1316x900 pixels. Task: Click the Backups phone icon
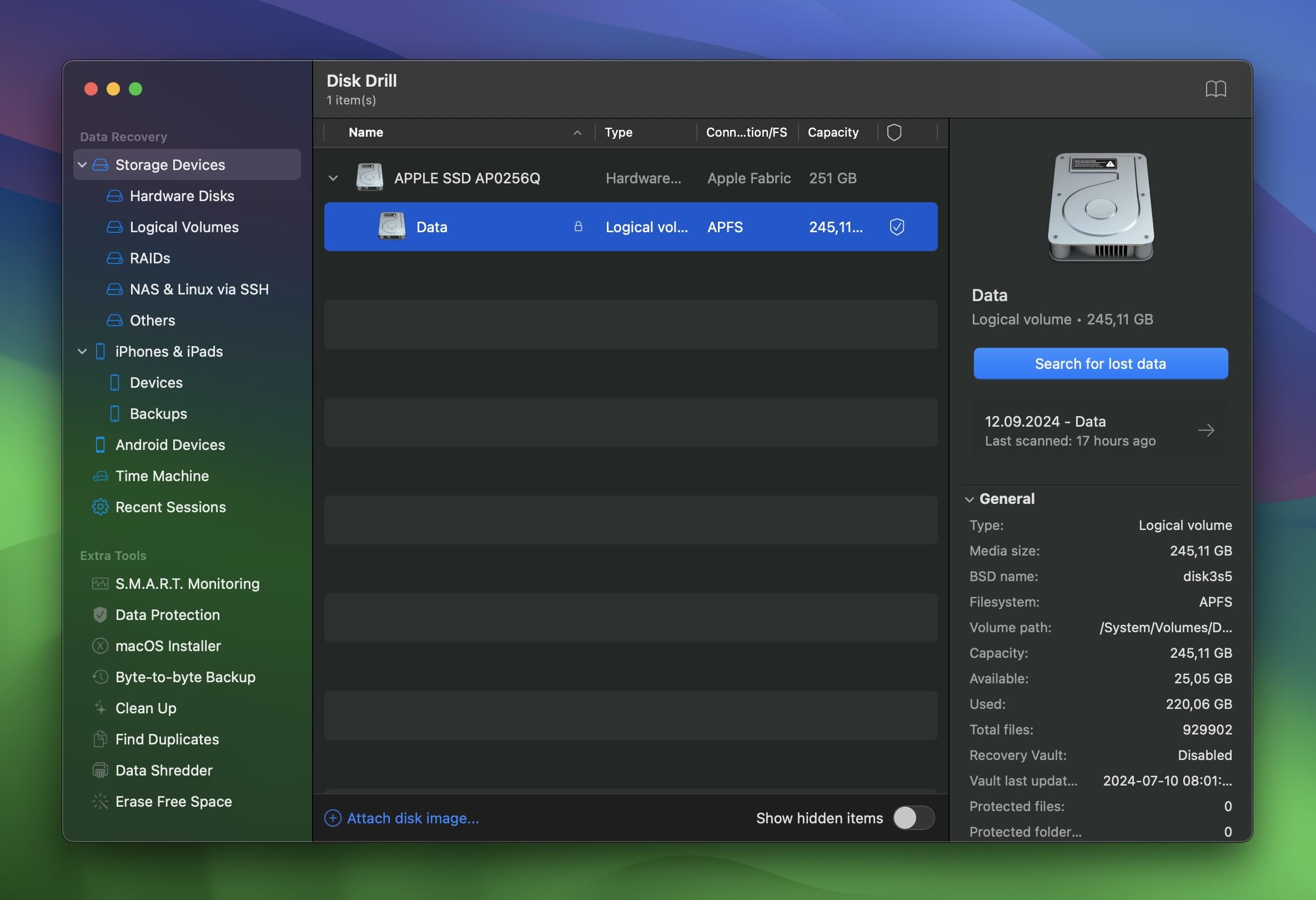(x=114, y=414)
